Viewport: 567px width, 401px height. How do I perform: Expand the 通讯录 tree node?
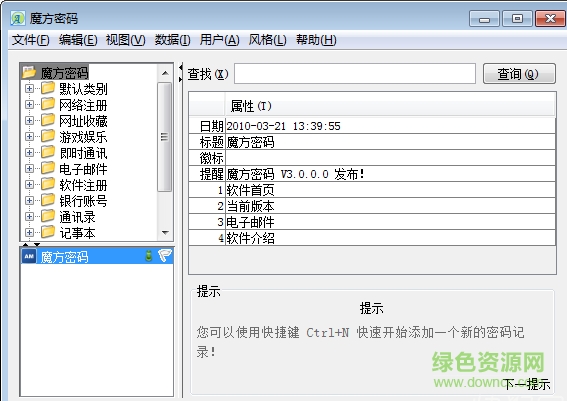click(29, 216)
